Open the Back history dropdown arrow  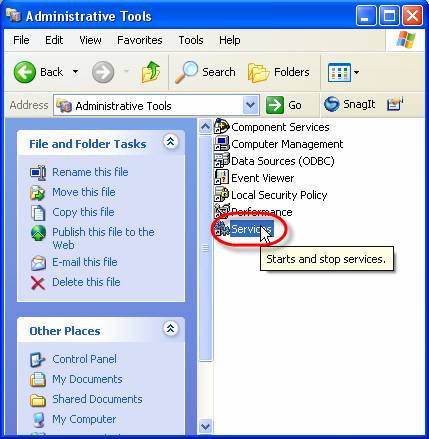click(x=76, y=72)
